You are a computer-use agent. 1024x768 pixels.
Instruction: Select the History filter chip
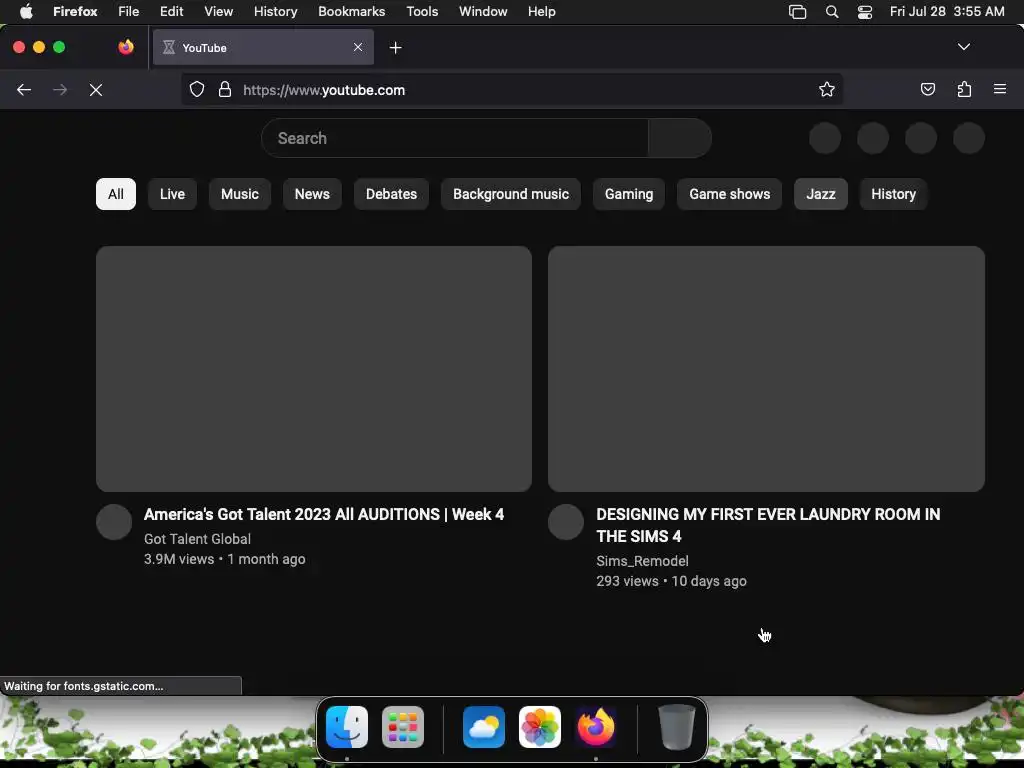tap(893, 194)
